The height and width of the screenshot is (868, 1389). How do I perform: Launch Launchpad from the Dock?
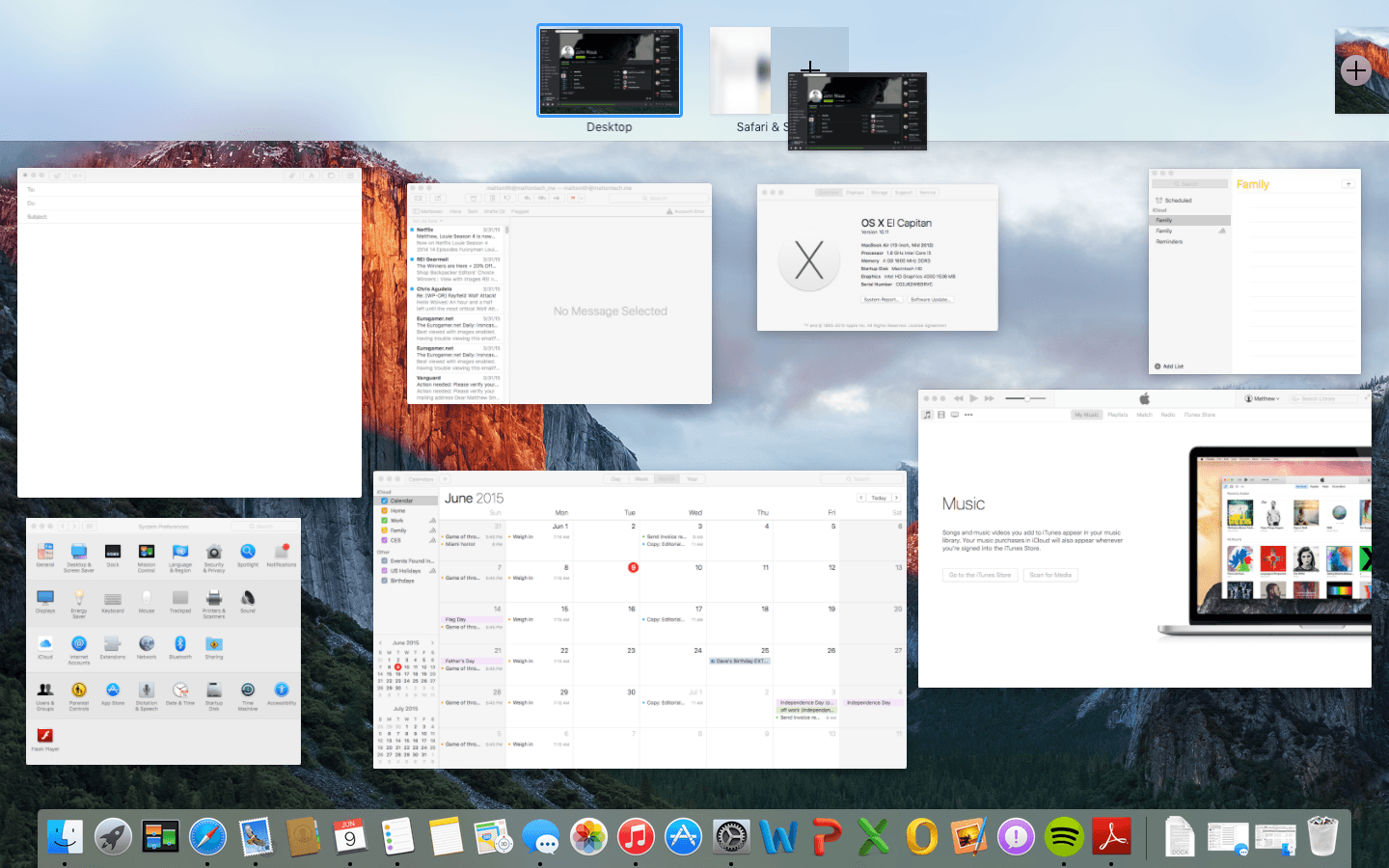113,837
